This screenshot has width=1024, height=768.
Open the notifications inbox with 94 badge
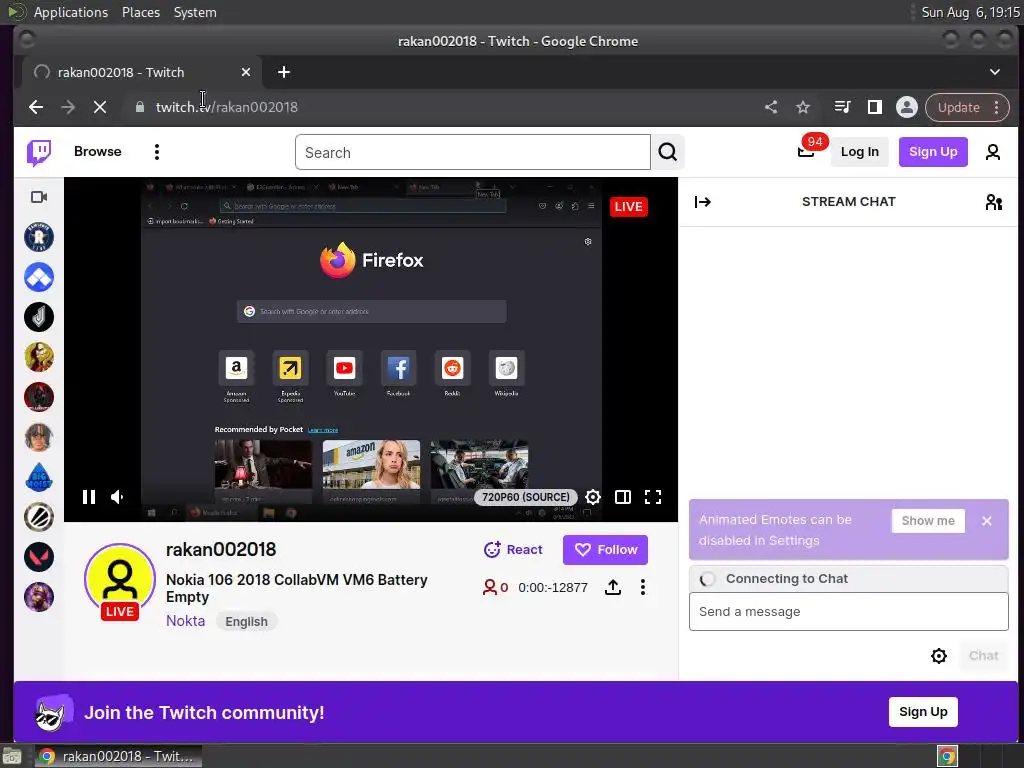807,152
